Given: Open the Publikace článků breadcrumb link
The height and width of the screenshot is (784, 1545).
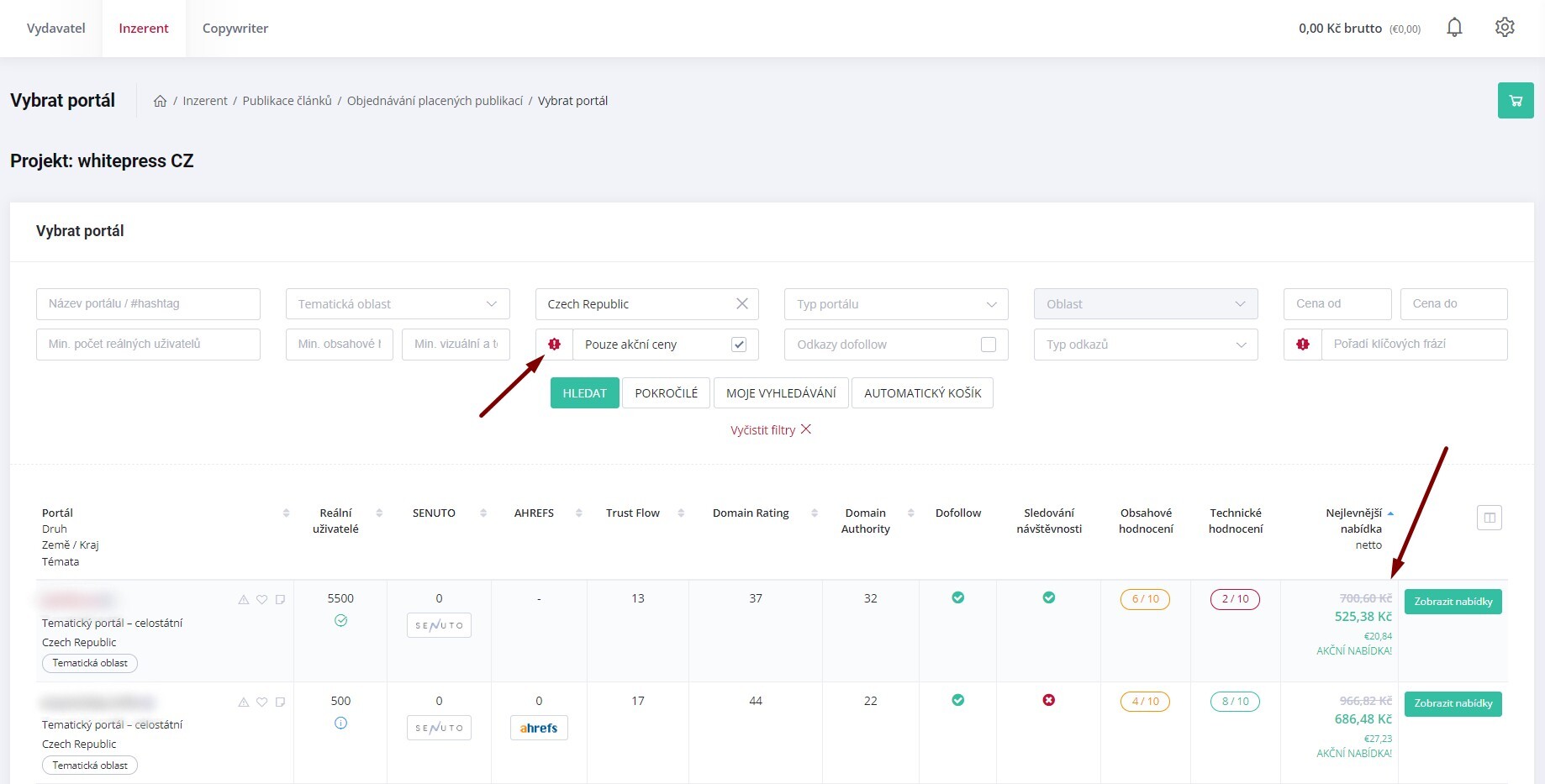Looking at the screenshot, I should point(287,101).
